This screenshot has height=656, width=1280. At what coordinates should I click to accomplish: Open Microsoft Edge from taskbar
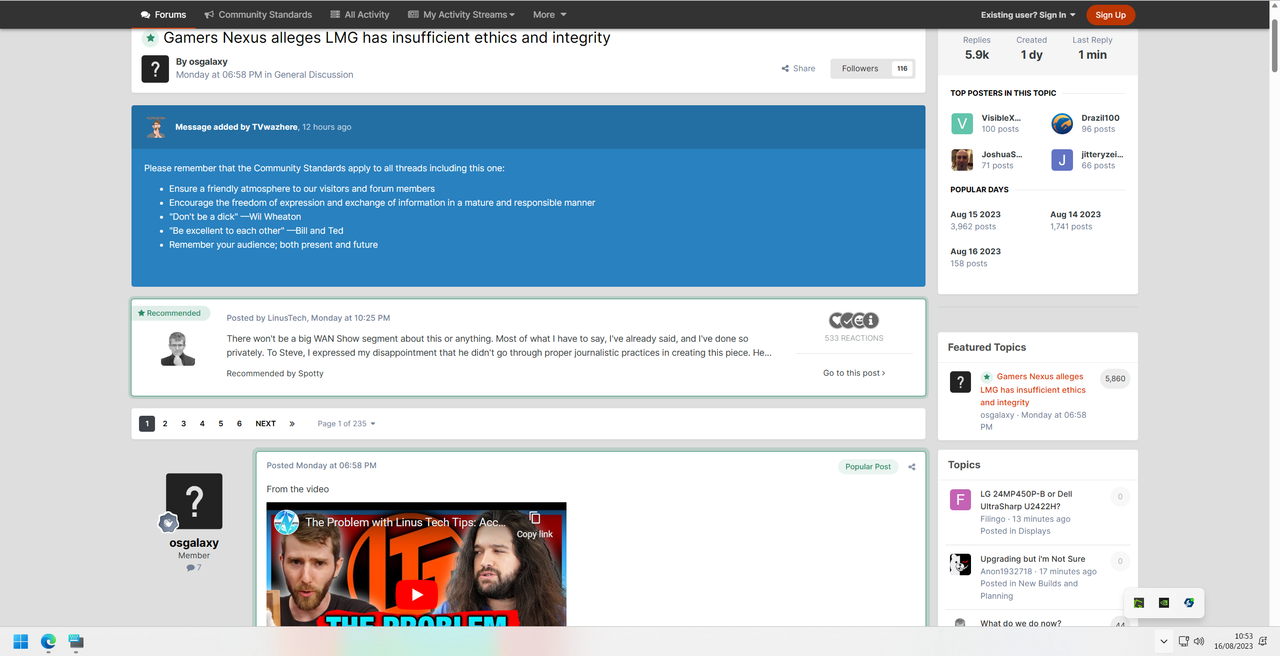pyautogui.click(x=48, y=641)
